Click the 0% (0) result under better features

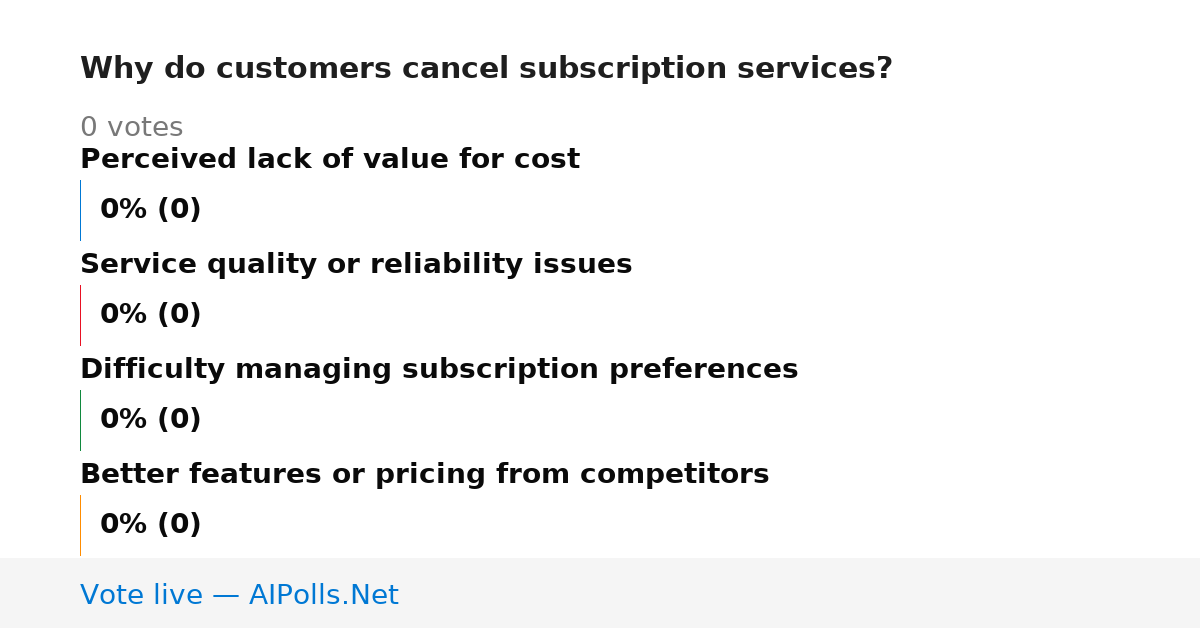point(151,525)
